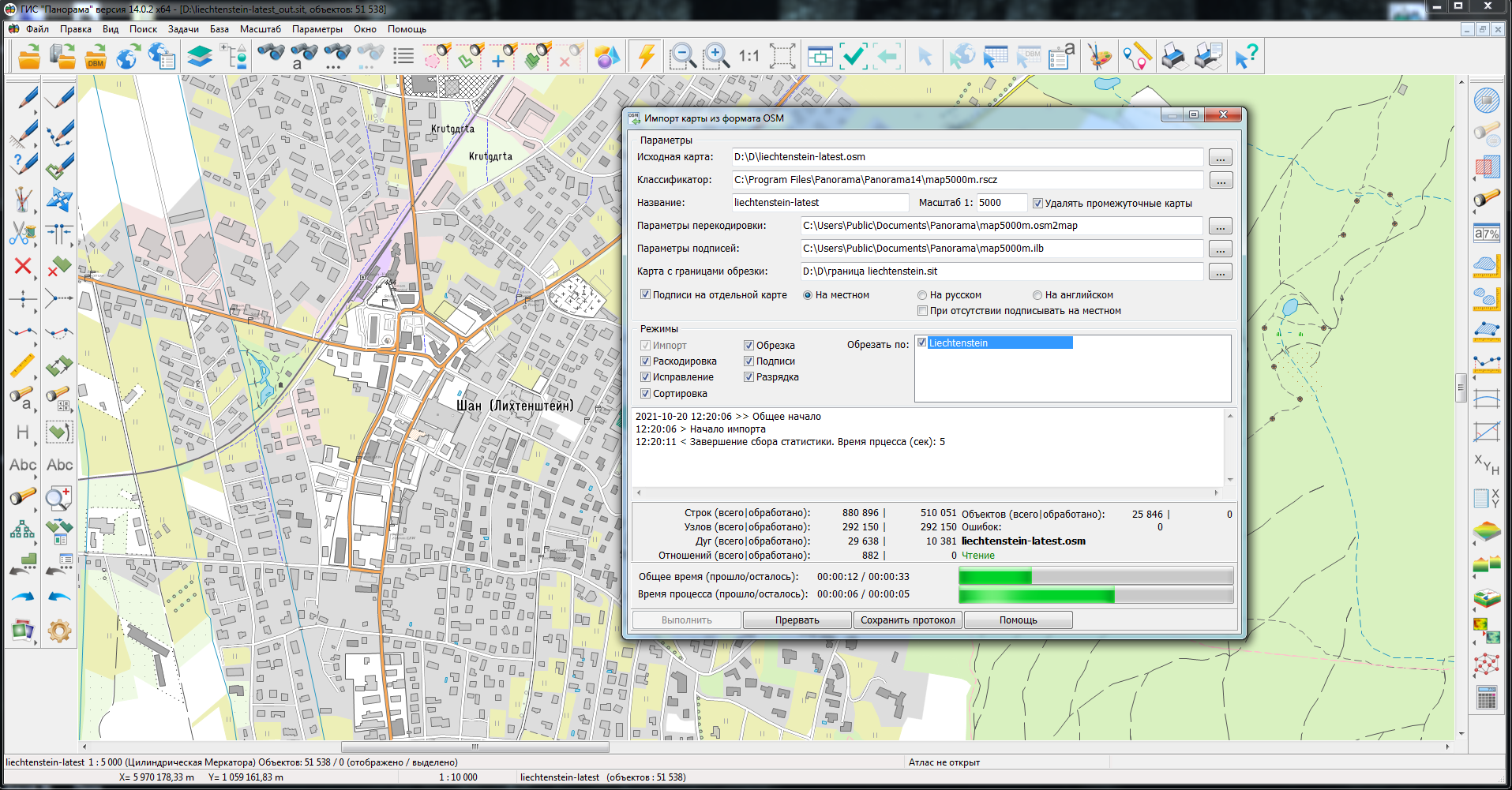Select the 'На русском' radio button
The height and width of the screenshot is (790, 1512).
(921, 295)
